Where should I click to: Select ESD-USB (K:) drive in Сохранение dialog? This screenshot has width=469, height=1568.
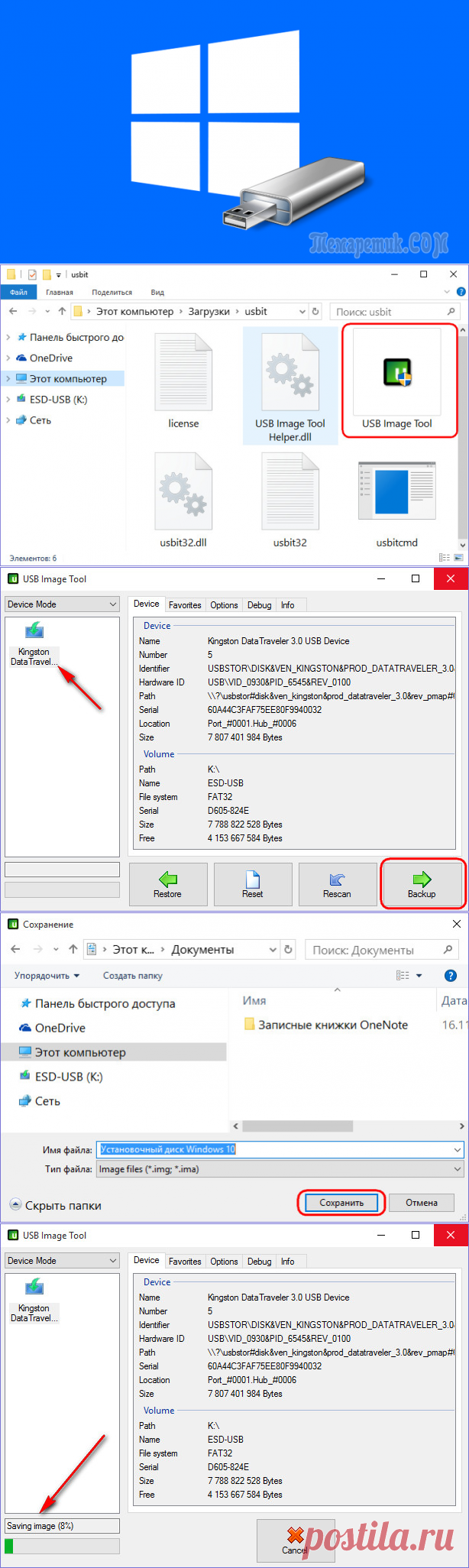coord(61,1077)
